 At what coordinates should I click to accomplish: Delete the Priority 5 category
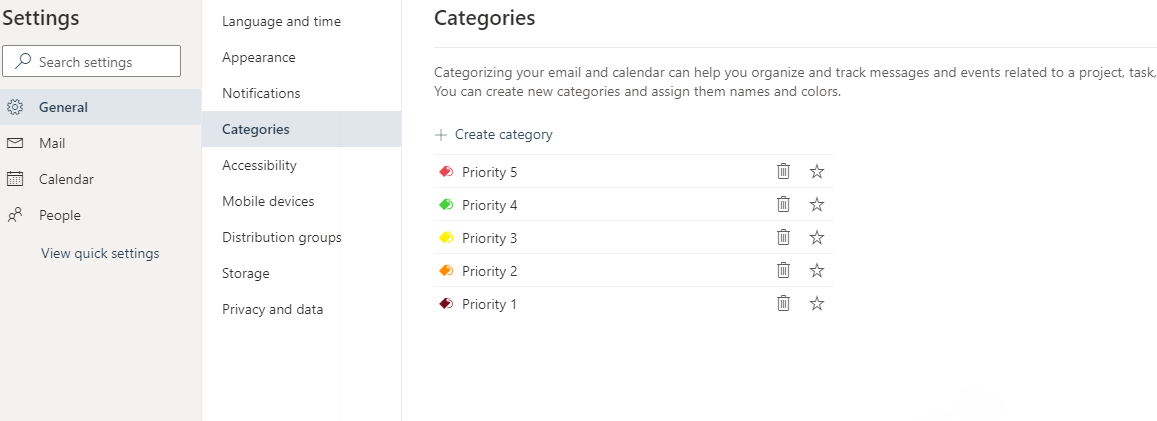point(783,171)
